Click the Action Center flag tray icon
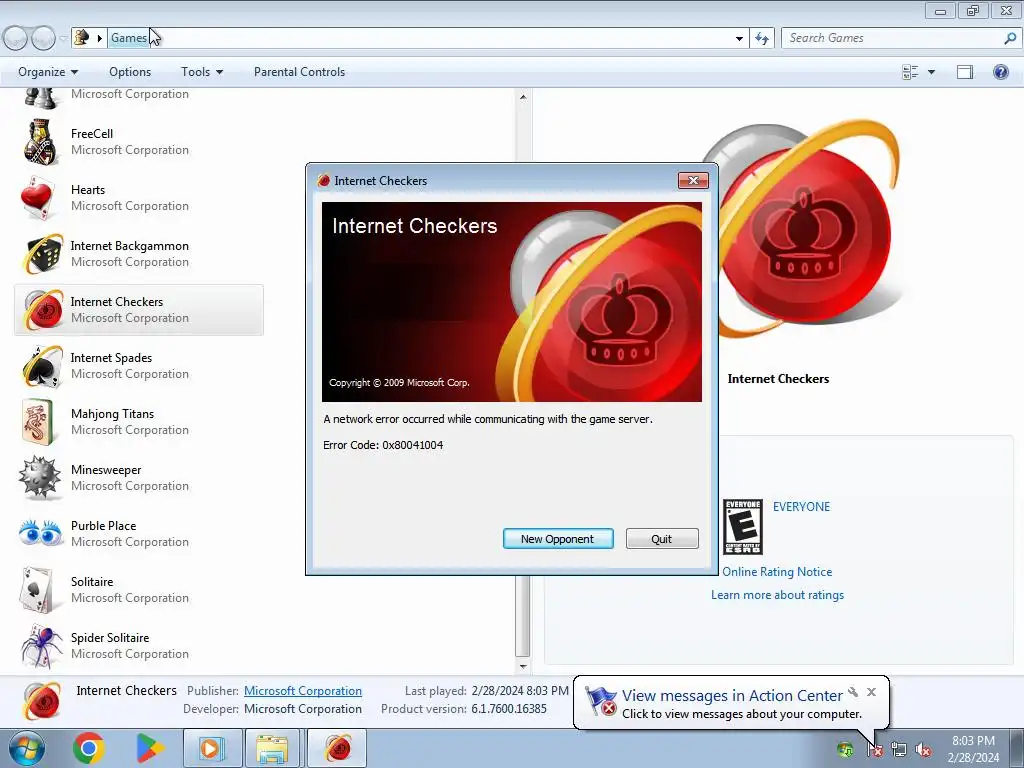 874,749
